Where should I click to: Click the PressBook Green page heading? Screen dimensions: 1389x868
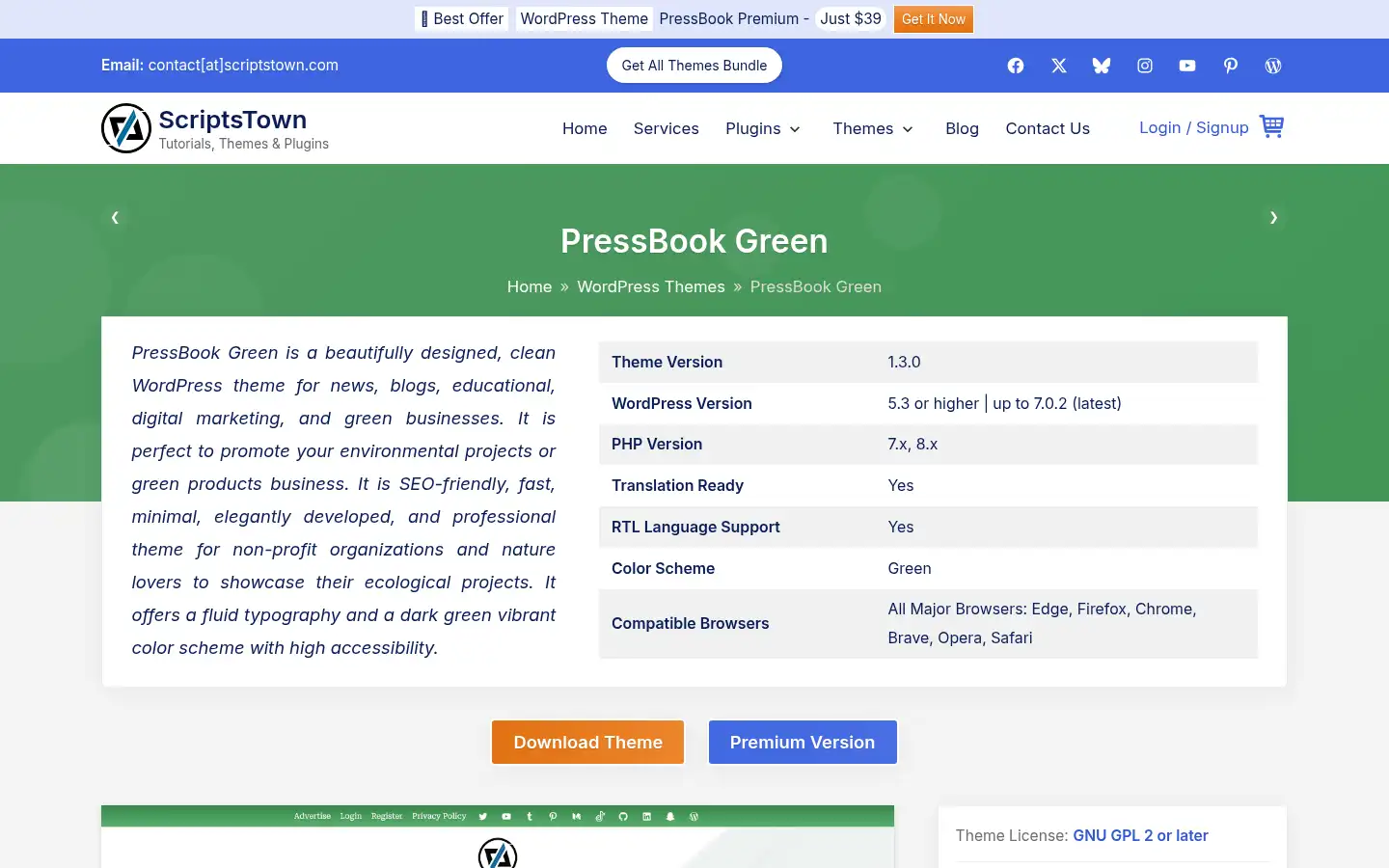point(694,241)
